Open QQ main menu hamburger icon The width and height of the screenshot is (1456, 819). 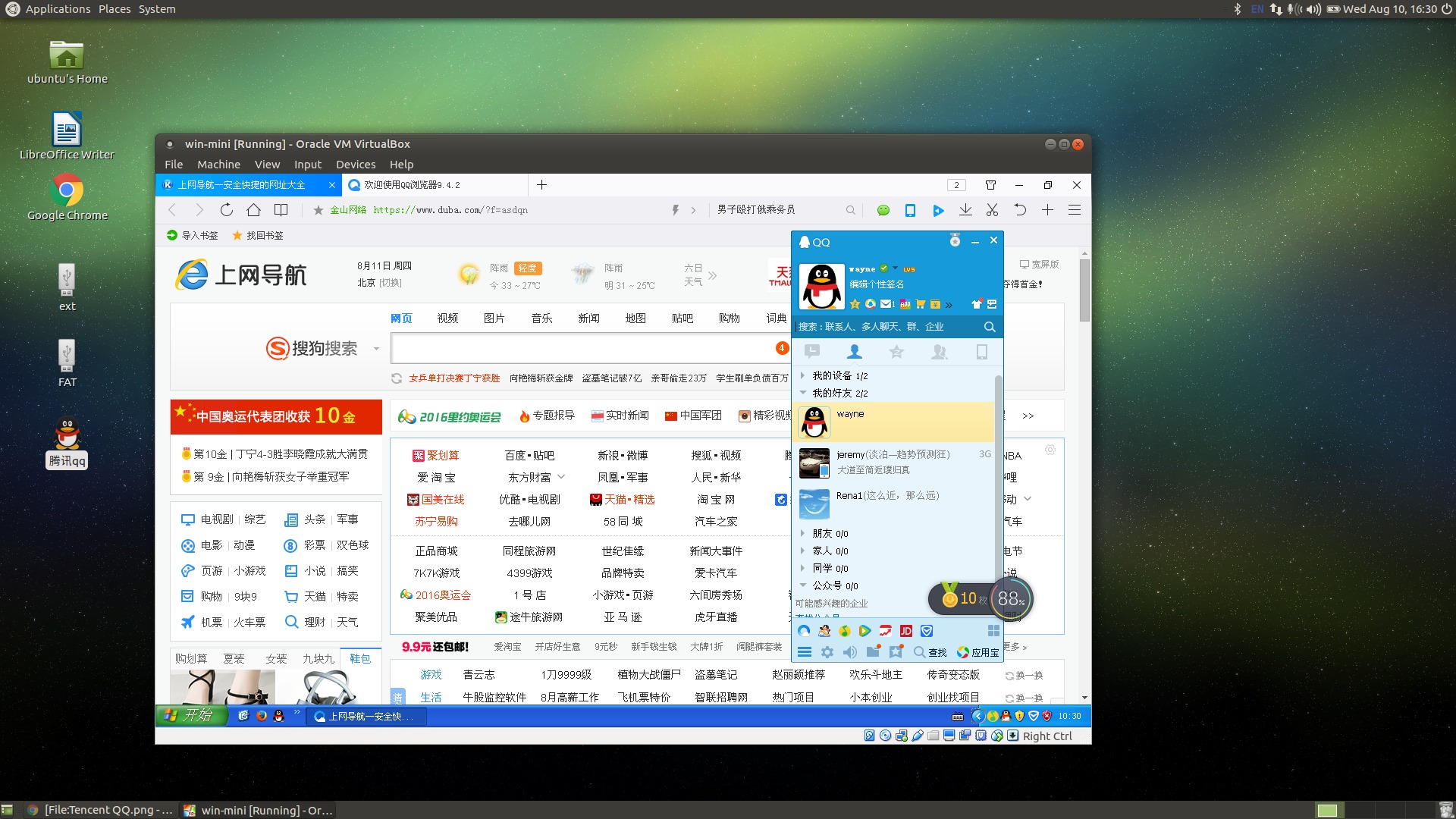coord(805,652)
